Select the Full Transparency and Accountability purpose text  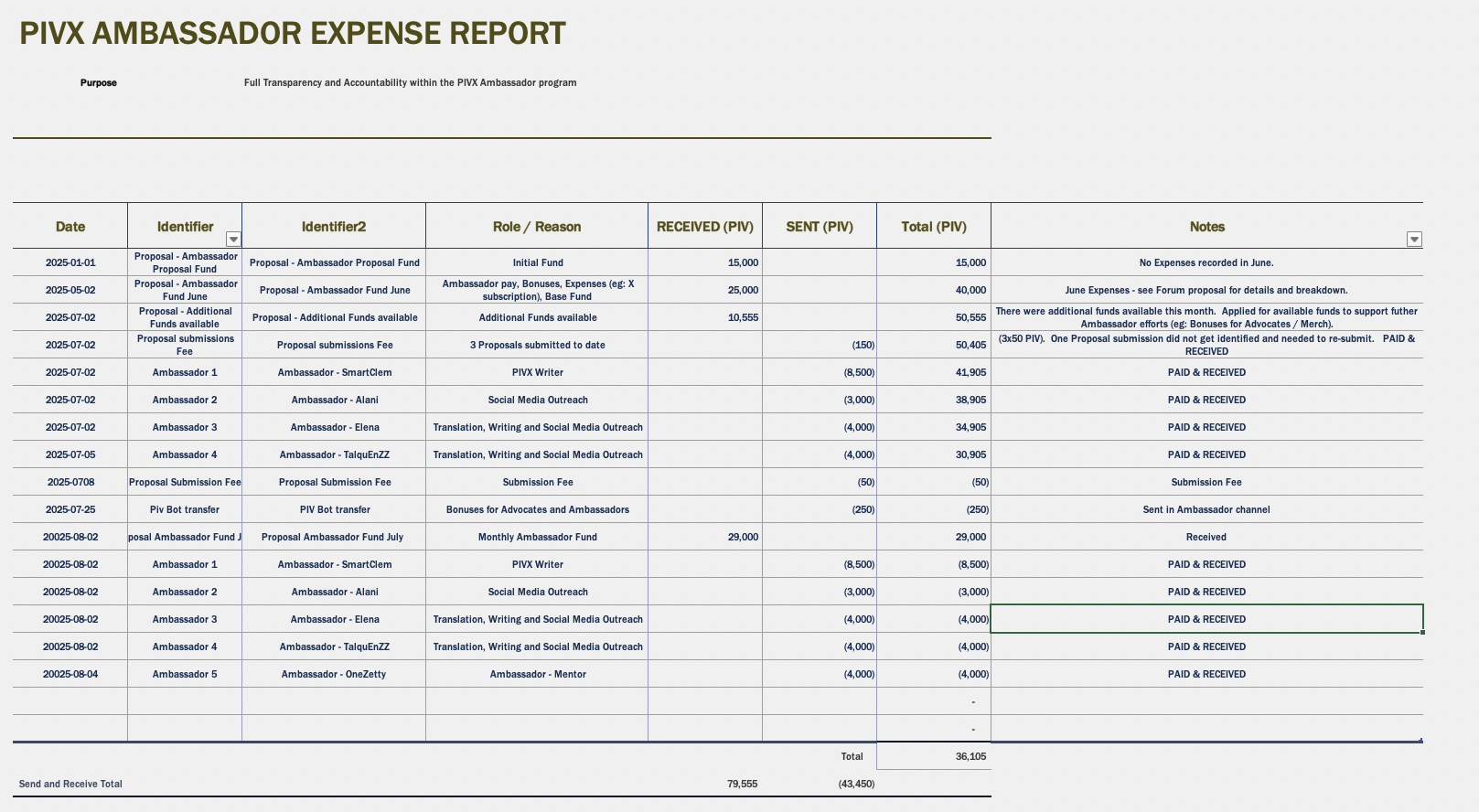(x=410, y=83)
